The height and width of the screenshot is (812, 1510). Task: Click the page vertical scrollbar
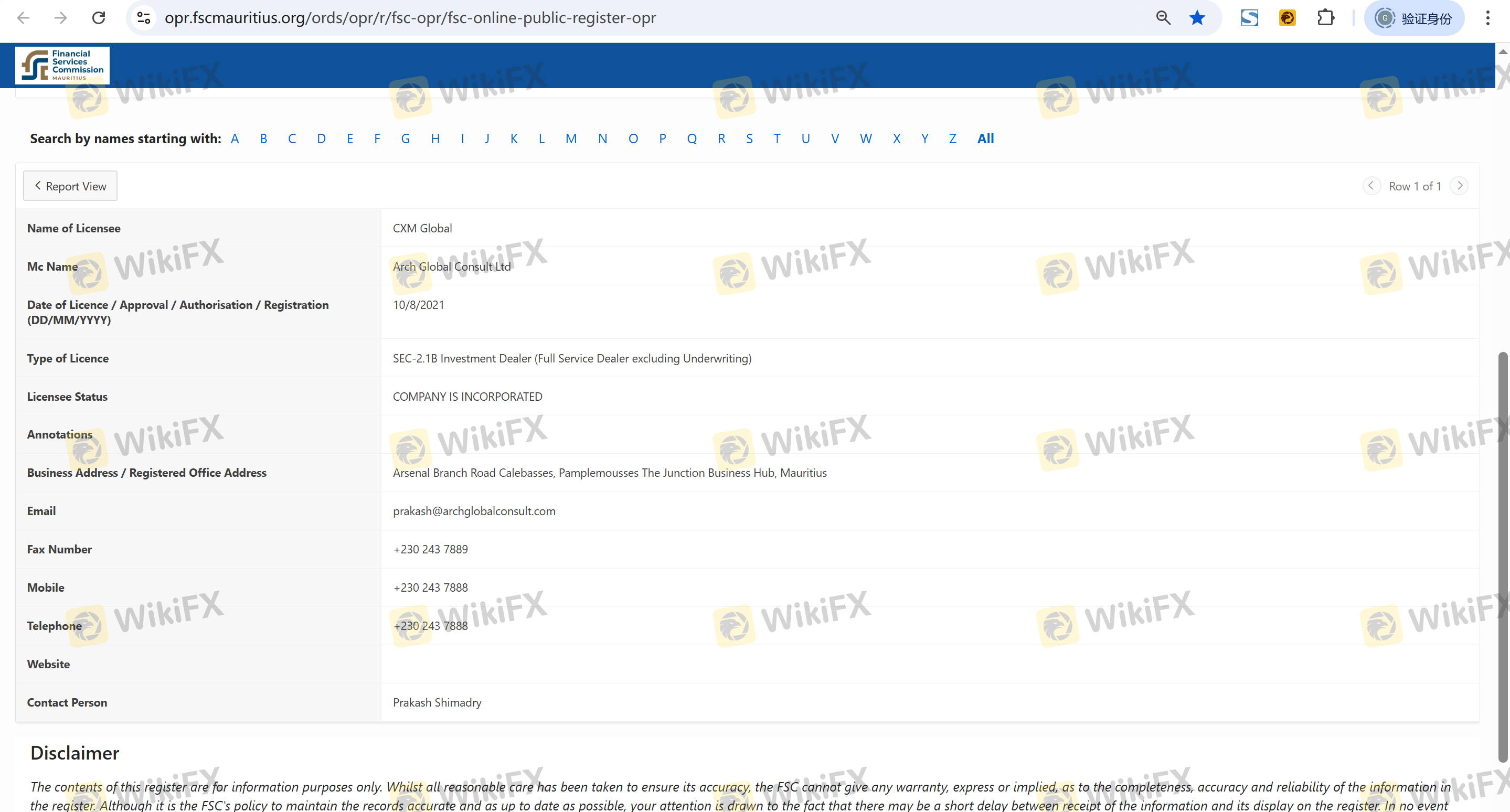tap(1502, 557)
